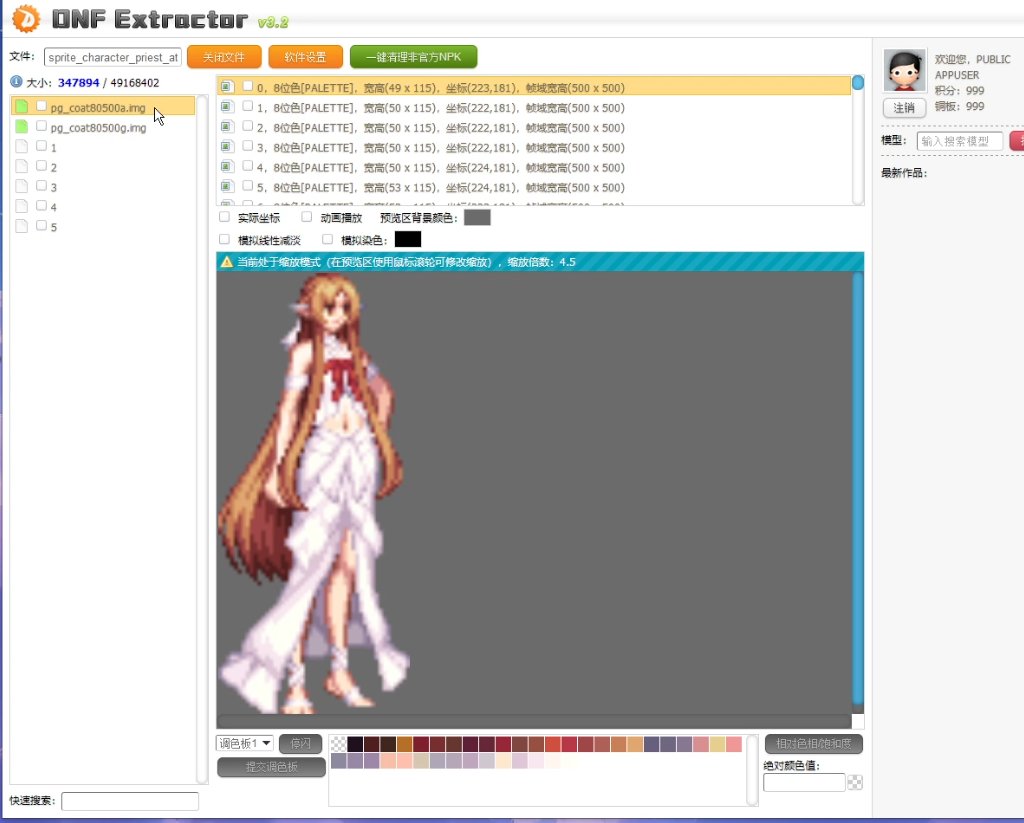The width and height of the screenshot is (1024, 823).
Task: Click the image icon of frame 5 row
Action: [227, 186]
